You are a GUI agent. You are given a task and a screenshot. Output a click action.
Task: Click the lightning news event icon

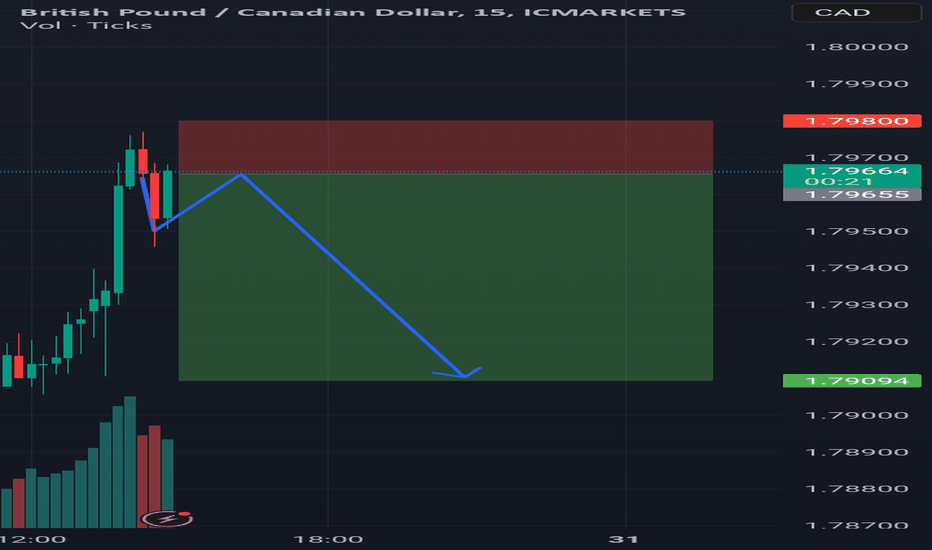[167, 519]
